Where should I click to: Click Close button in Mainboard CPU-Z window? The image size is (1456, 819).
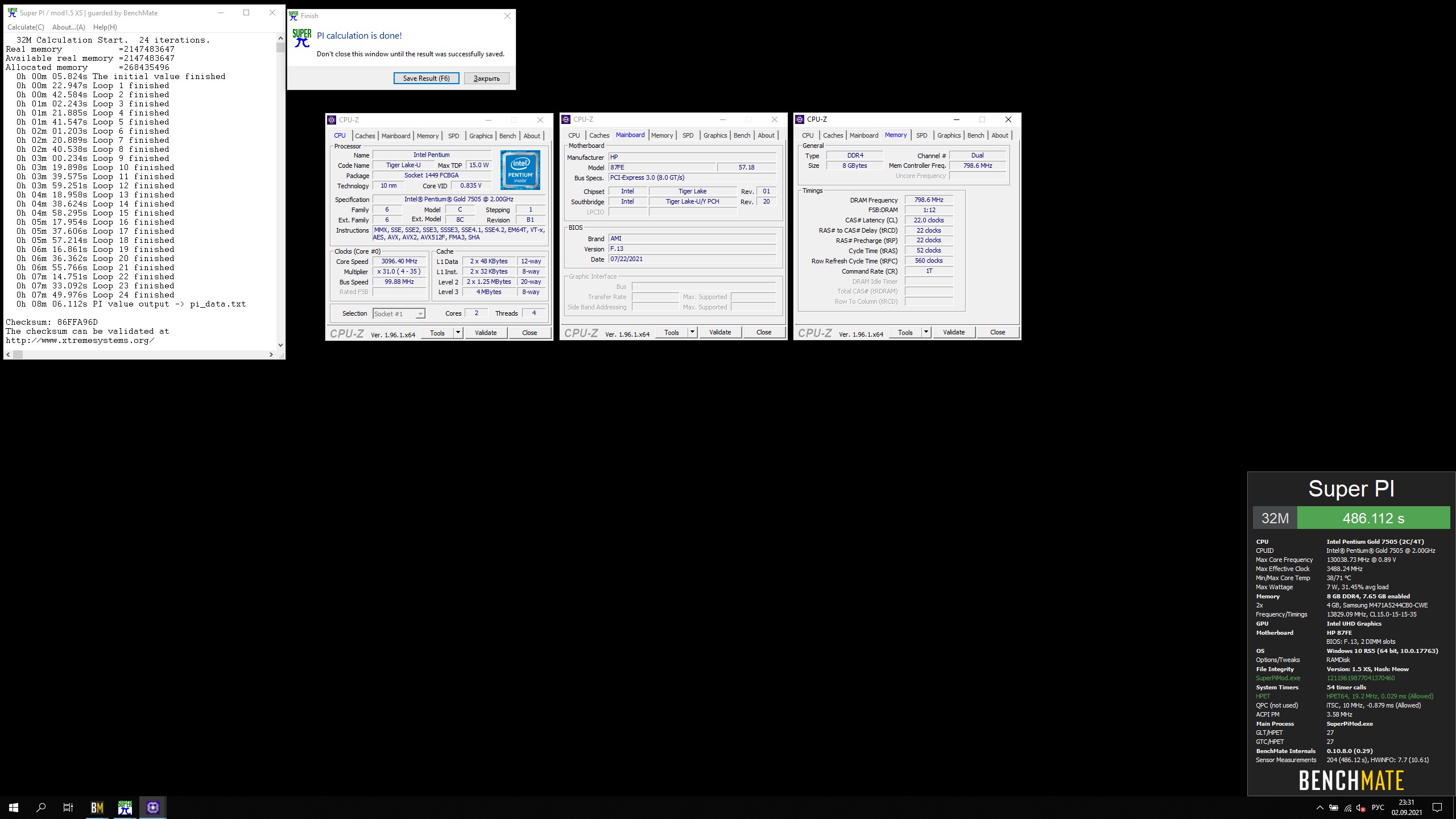tap(764, 332)
